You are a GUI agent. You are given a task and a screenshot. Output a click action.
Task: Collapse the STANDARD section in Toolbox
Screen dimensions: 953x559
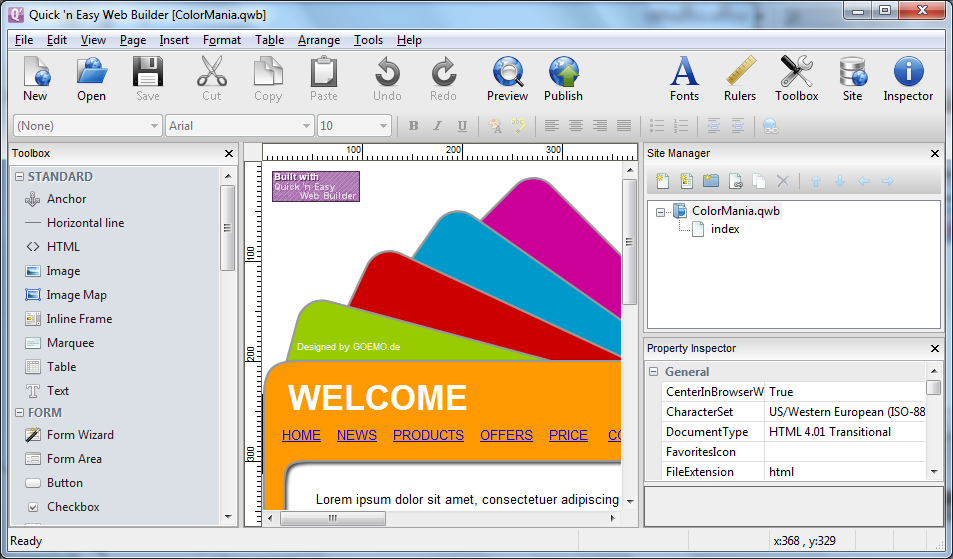[x=19, y=177]
